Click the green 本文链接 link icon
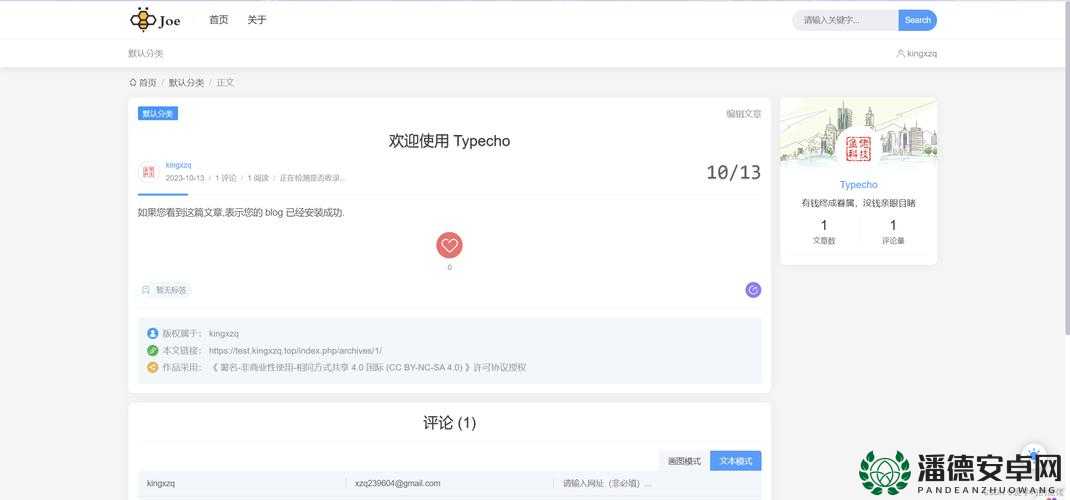 152,351
